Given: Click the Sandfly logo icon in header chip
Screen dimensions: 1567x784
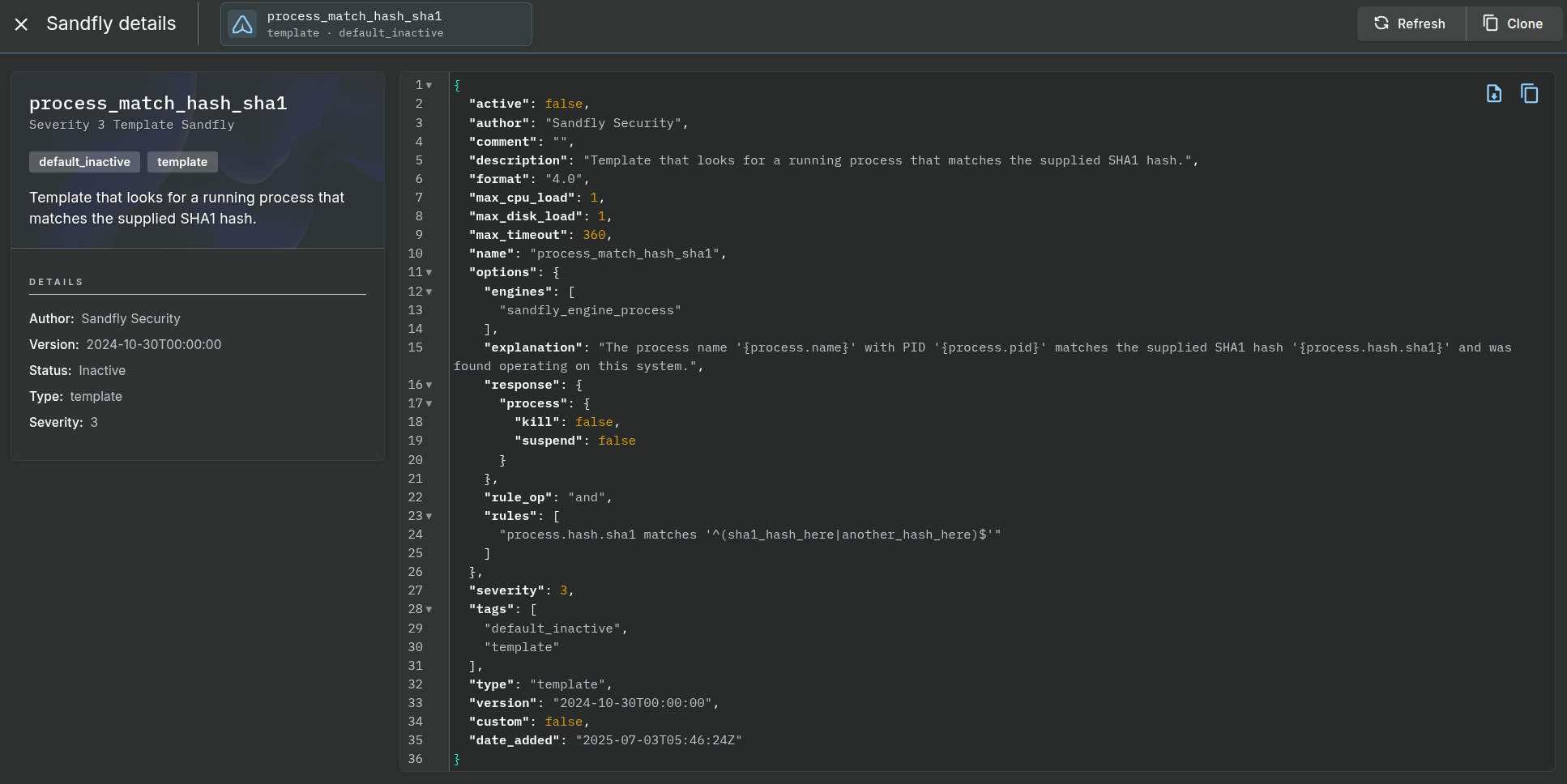Looking at the screenshot, I should coord(242,24).
